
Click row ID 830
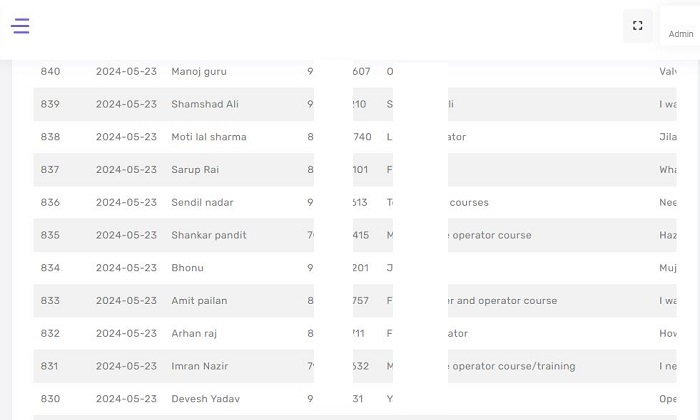(50, 399)
